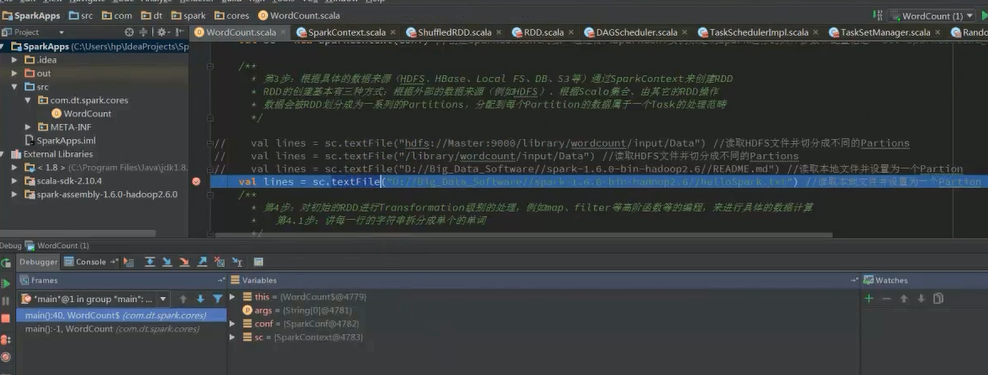Move to previous frame with up arrow
This screenshot has height=375, width=988.
point(183,299)
